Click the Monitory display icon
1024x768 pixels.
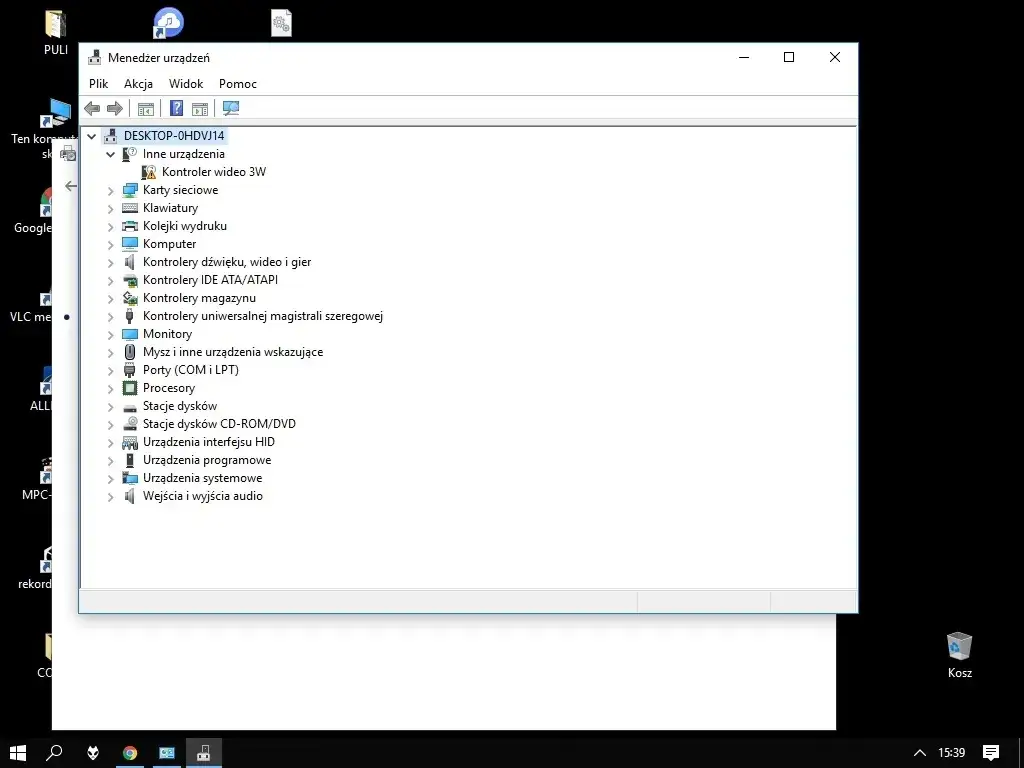coord(130,334)
